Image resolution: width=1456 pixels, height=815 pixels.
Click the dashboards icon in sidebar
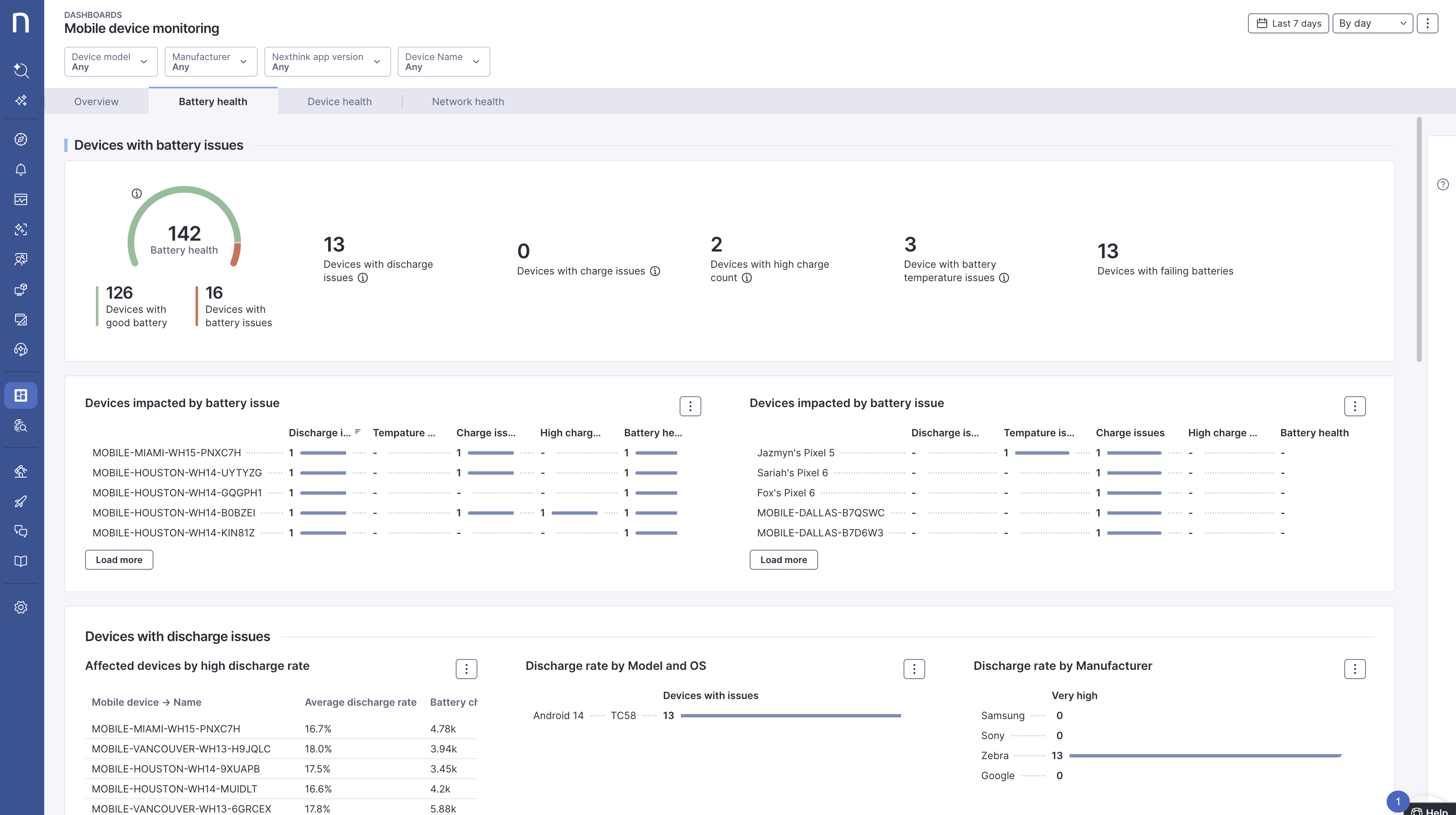coord(21,395)
